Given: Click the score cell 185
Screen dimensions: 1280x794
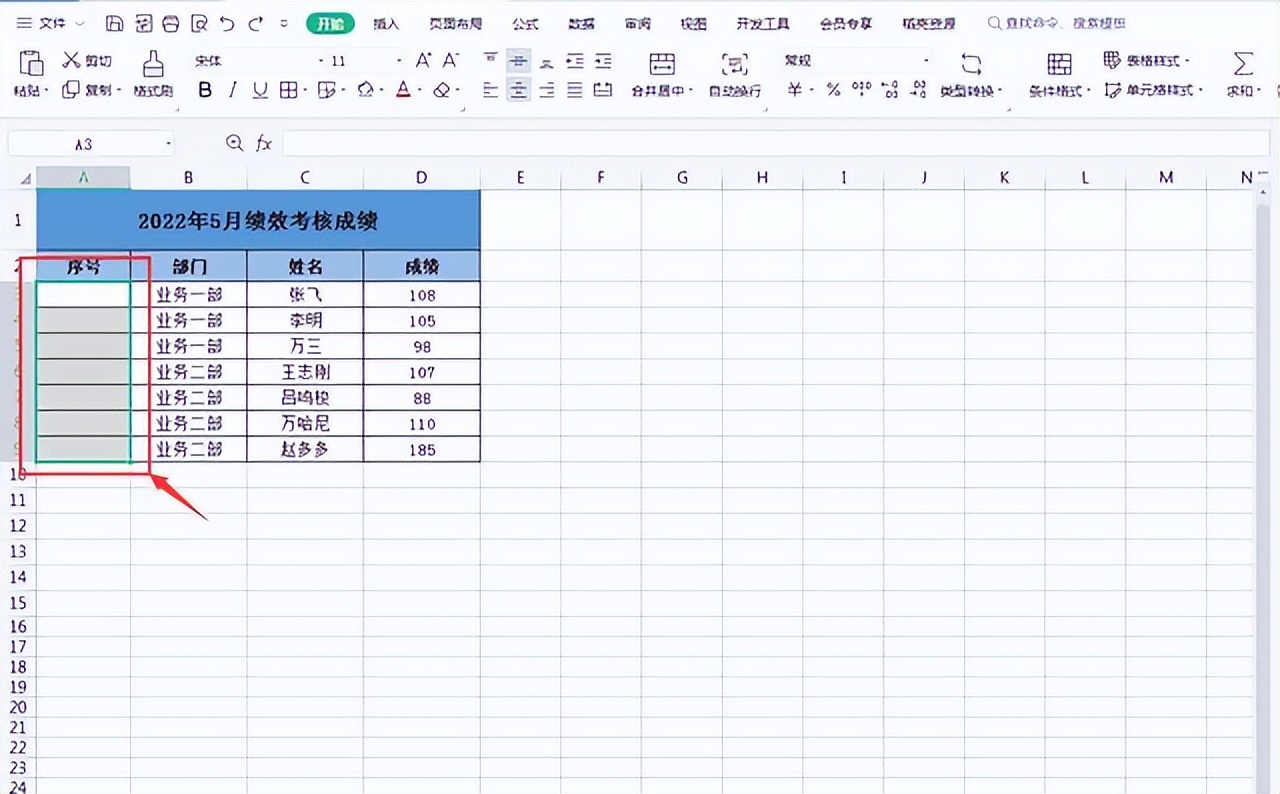Looking at the screenshot, I should point(422,450).
